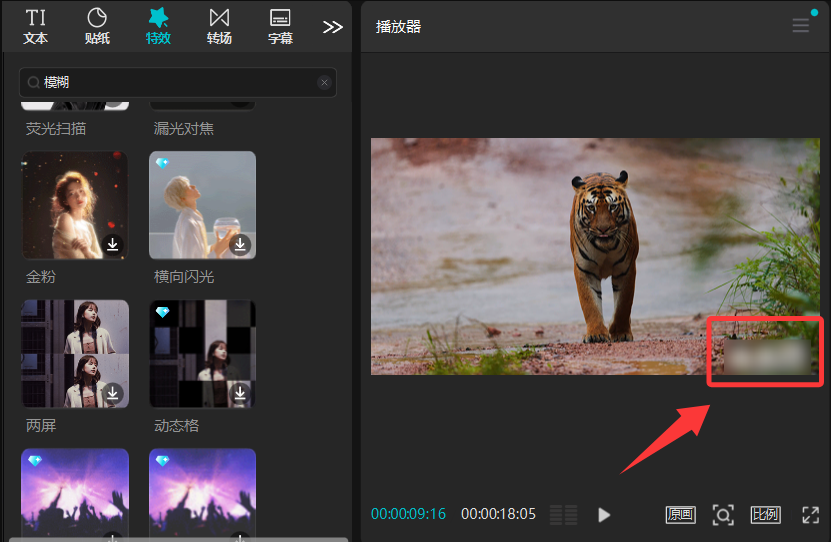Enter fullscreen player mode
Viewport: 831px width, 542px height.
click(x=810, y=515)
